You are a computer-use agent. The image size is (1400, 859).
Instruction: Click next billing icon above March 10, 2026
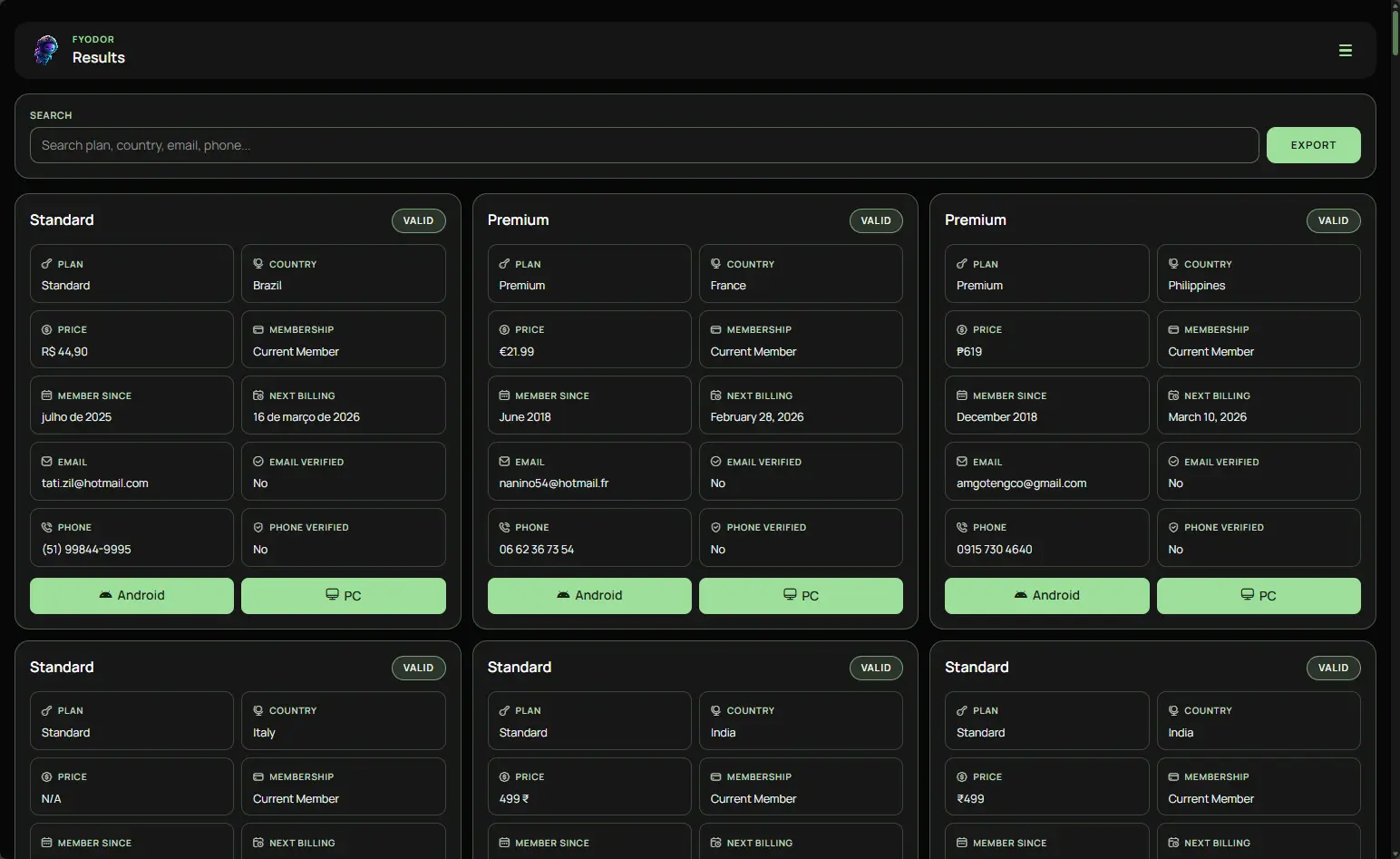(1173, 395)
